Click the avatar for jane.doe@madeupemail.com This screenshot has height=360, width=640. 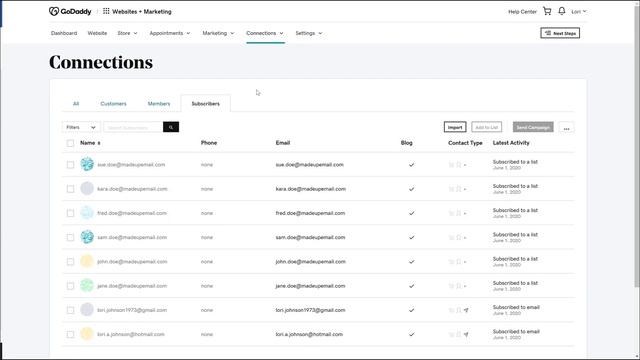tap(87, 285)
